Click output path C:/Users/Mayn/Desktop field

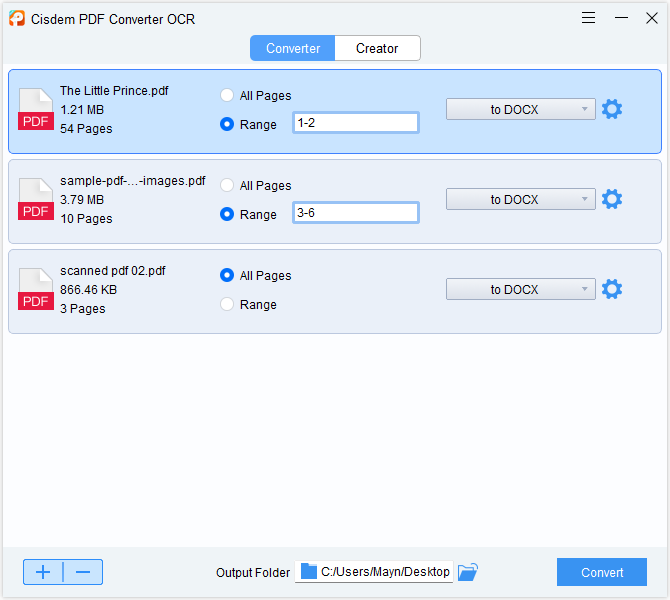pyautogui.click(x=374, y=572)
